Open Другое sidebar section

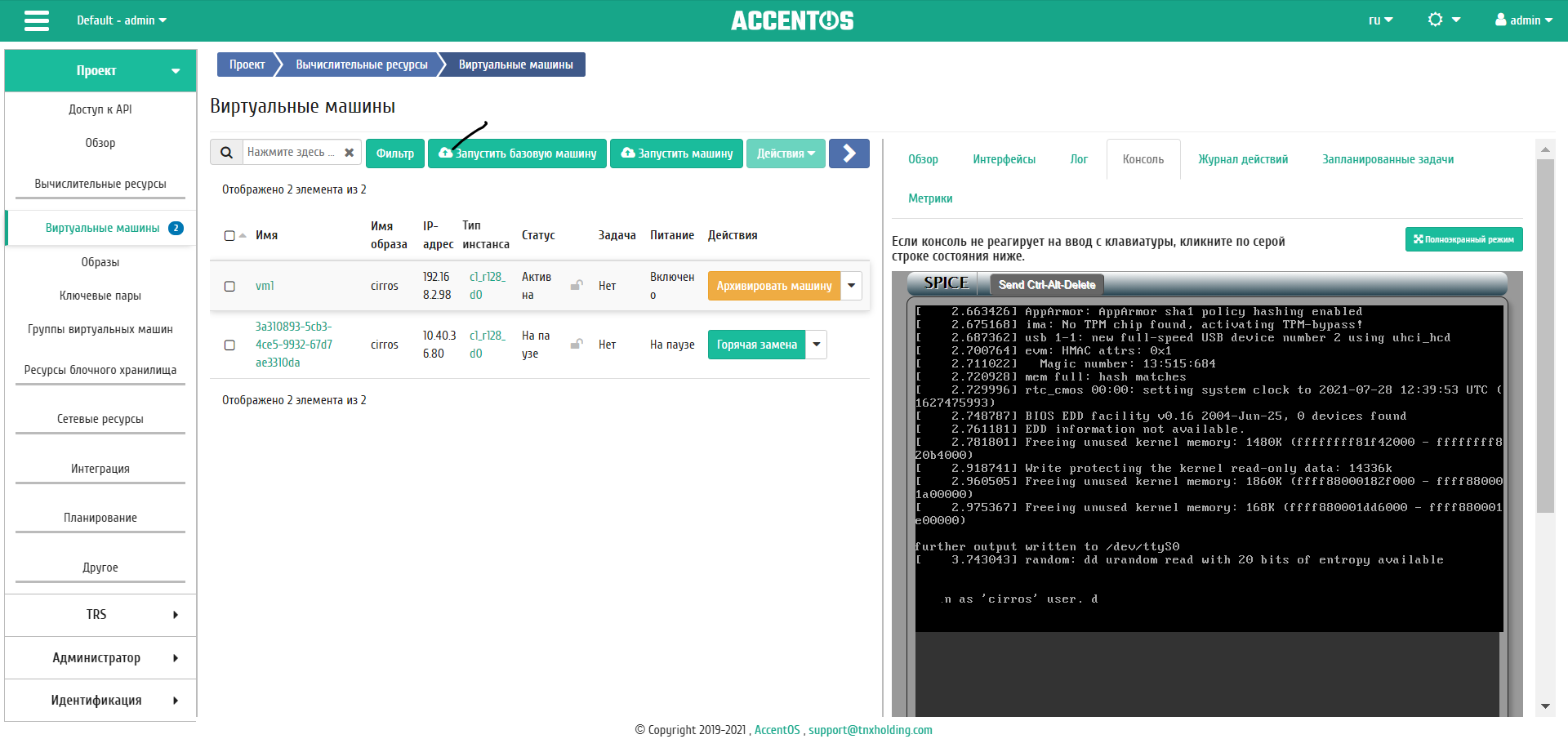point(100,568)
